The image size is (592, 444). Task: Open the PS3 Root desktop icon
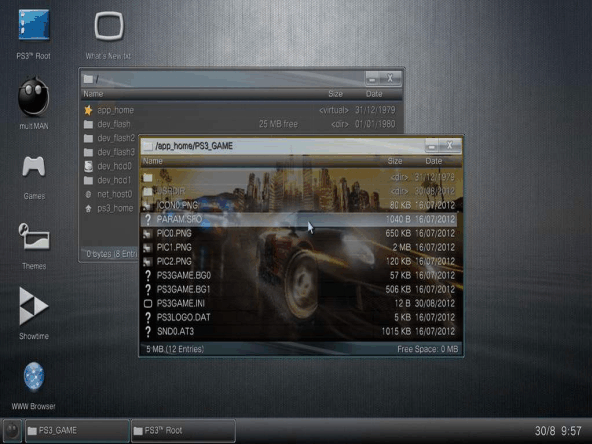click(34, 25)
